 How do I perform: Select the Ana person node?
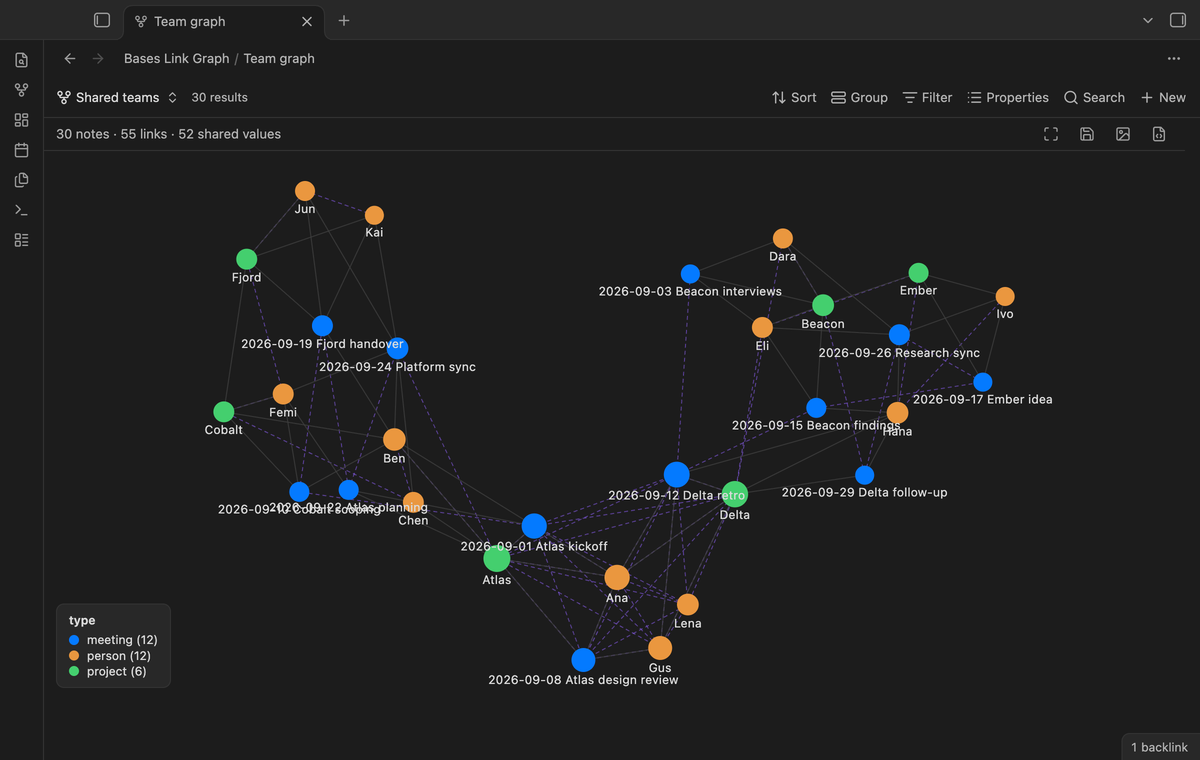point(617,577)
